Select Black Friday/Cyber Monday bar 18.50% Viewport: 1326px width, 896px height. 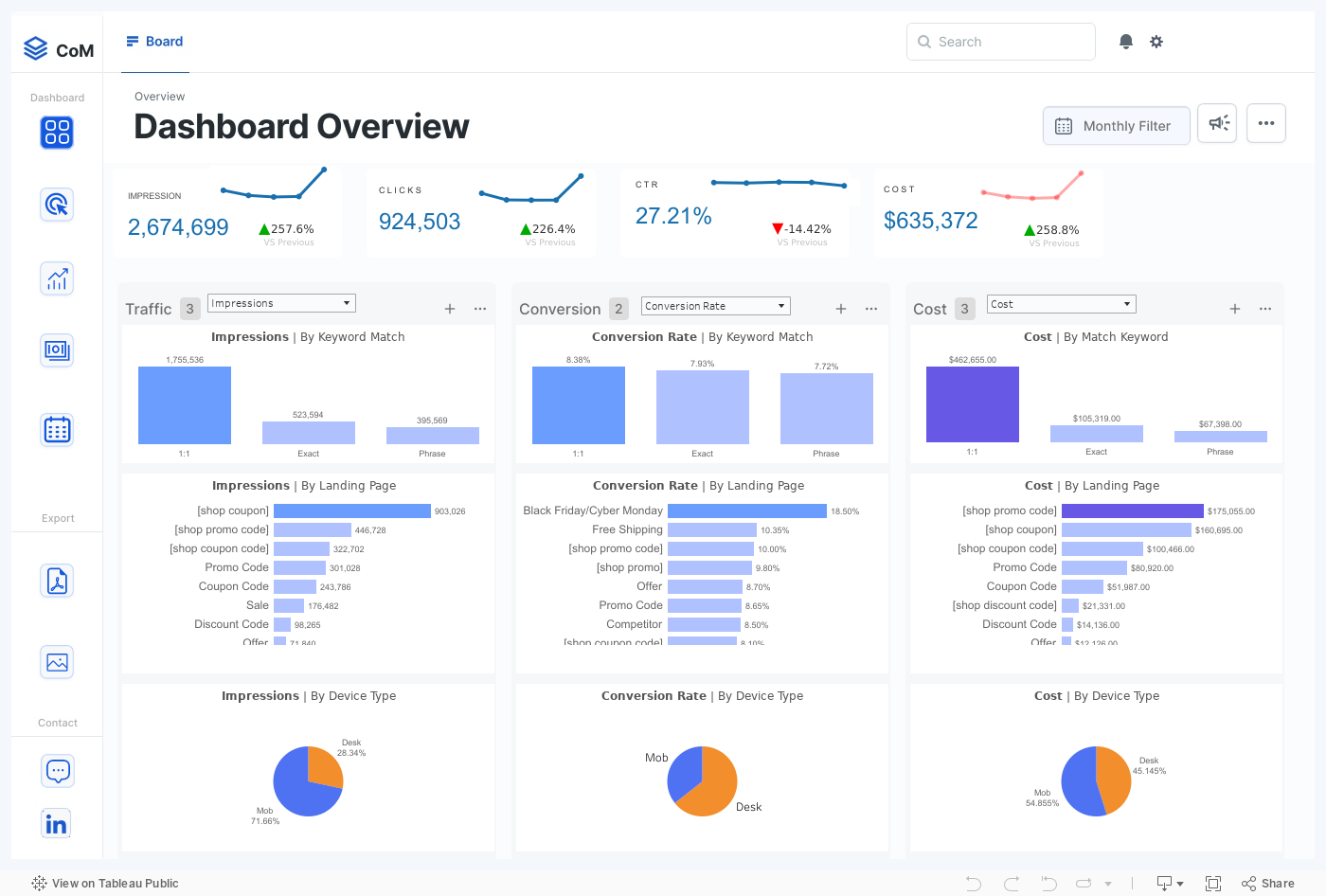[x=747, y=511]
